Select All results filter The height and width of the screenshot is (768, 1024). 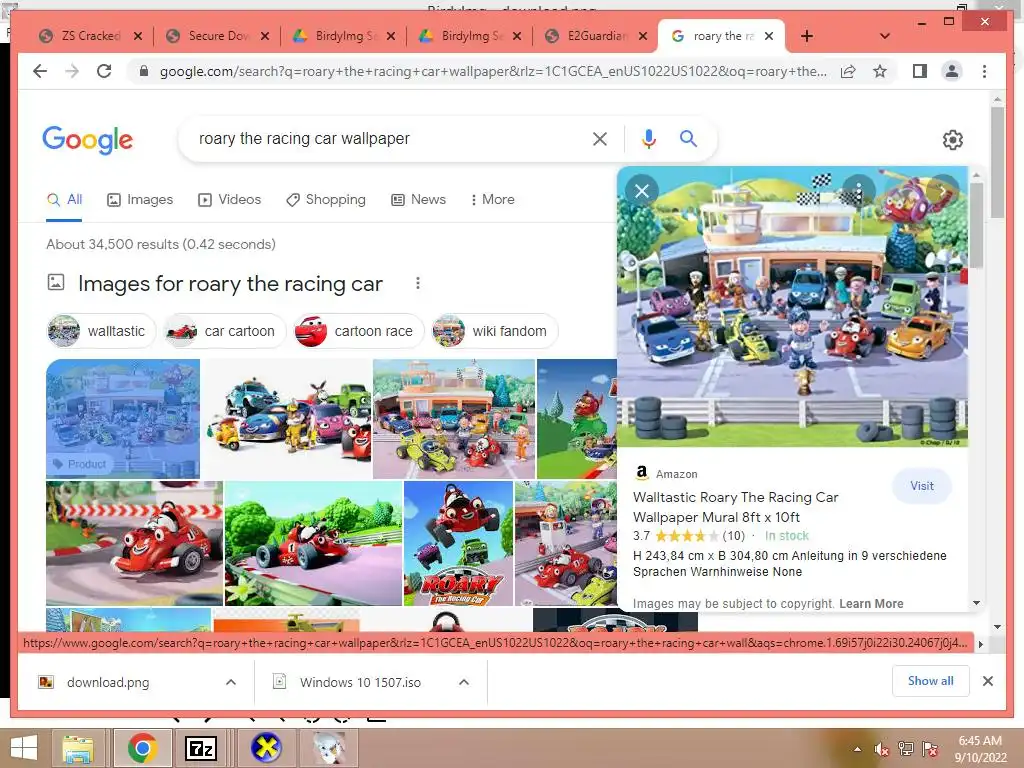[64, 200]
